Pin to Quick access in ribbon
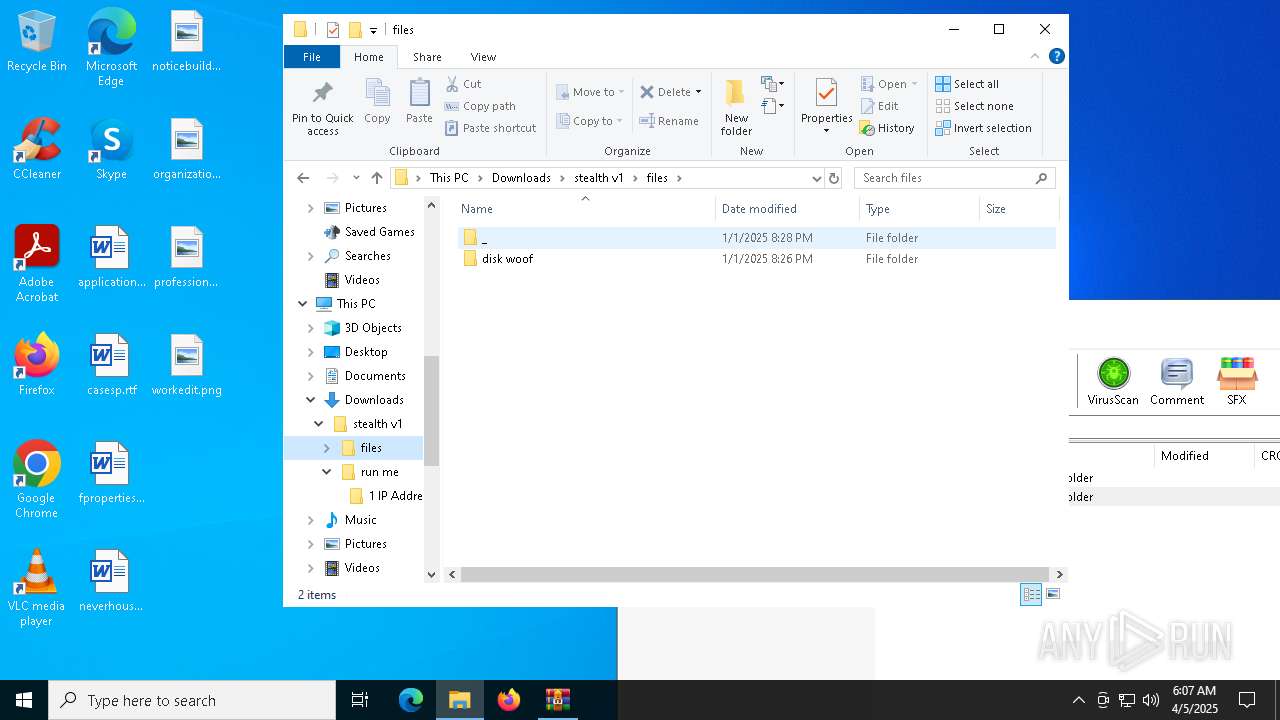The height and width of the screenshot is (720, 1280). 322,108
